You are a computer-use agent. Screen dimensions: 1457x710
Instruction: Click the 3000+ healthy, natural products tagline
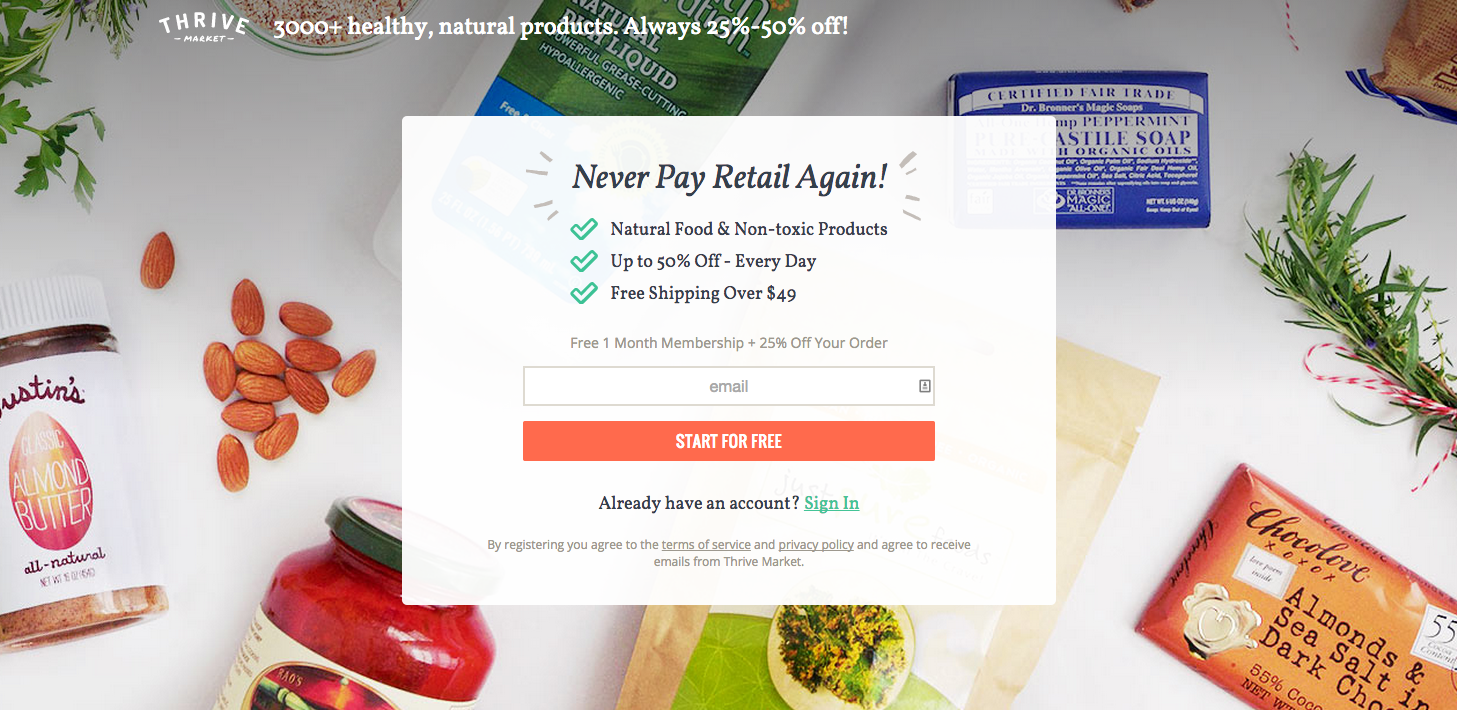(x=561, y=26)
